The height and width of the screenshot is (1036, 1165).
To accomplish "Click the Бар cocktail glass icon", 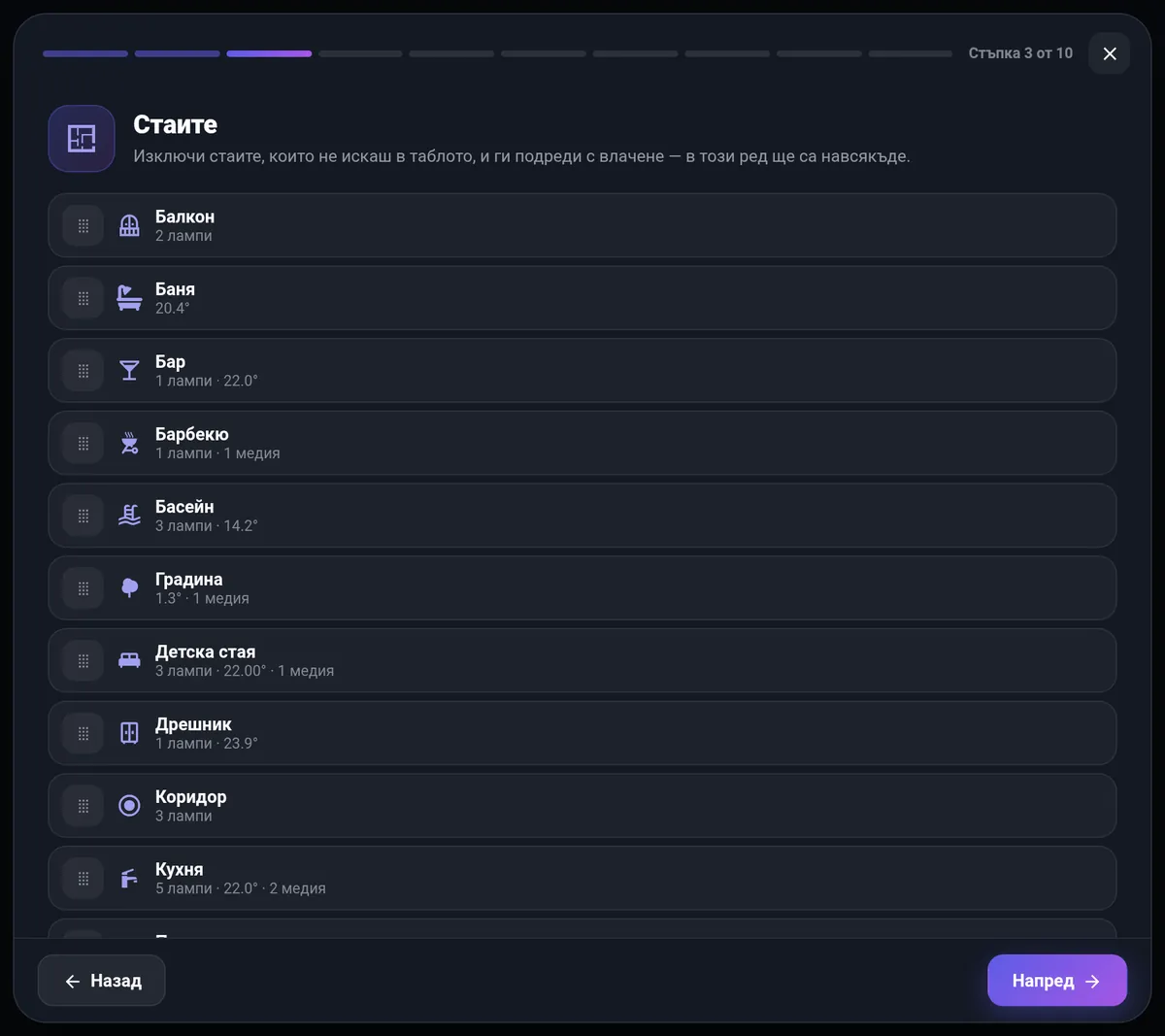I will pyautogui.click(x=129, y=371).
